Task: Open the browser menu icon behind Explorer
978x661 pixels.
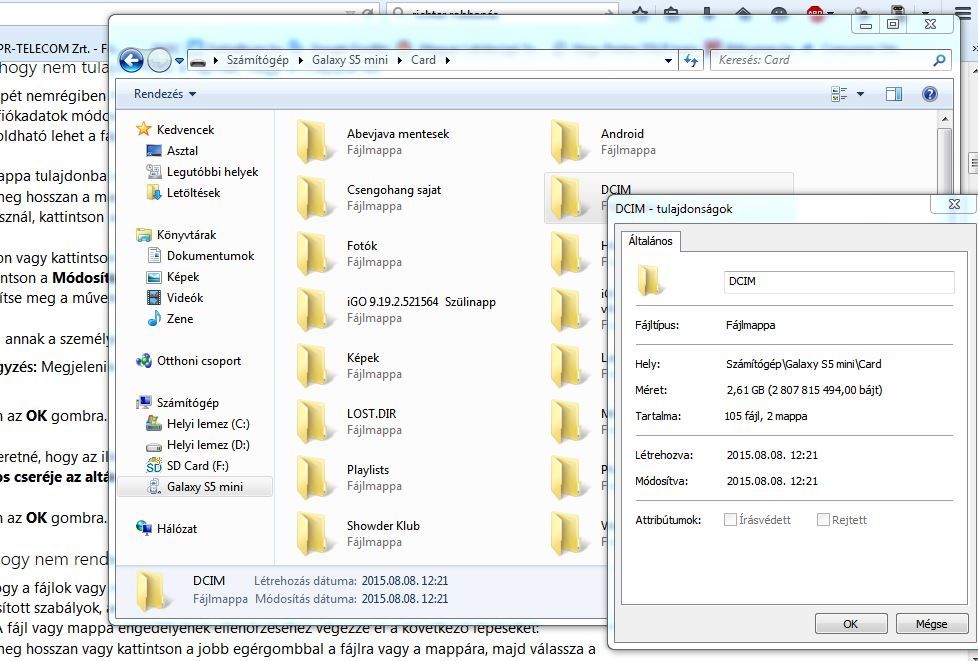Action: tap(962, 11)
